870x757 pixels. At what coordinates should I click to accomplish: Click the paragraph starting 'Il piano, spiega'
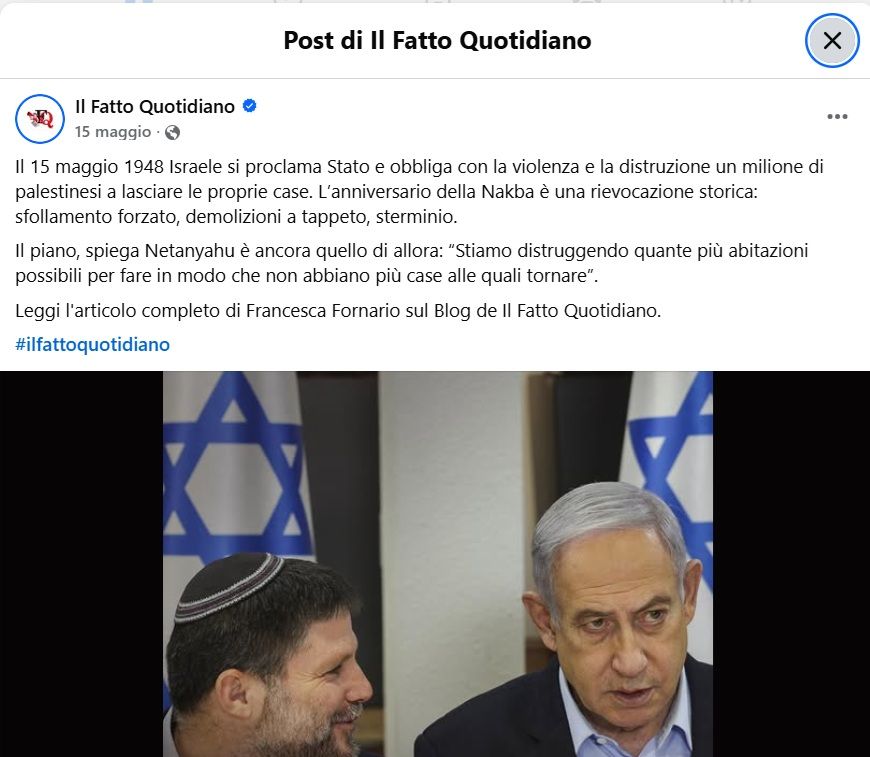pyautogui.click(x=412, y=263)
